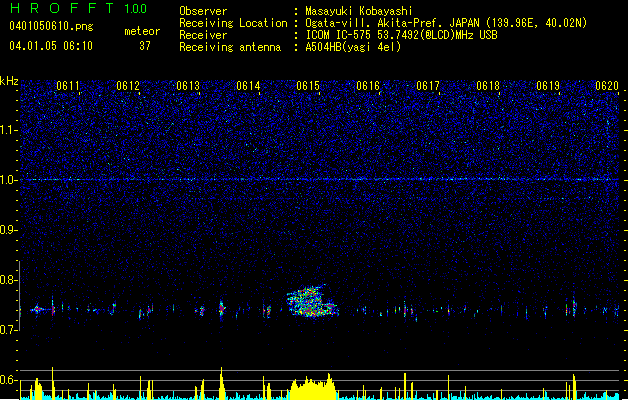
Task: Click the Receiving antenna label
Action: pos(230,47)
